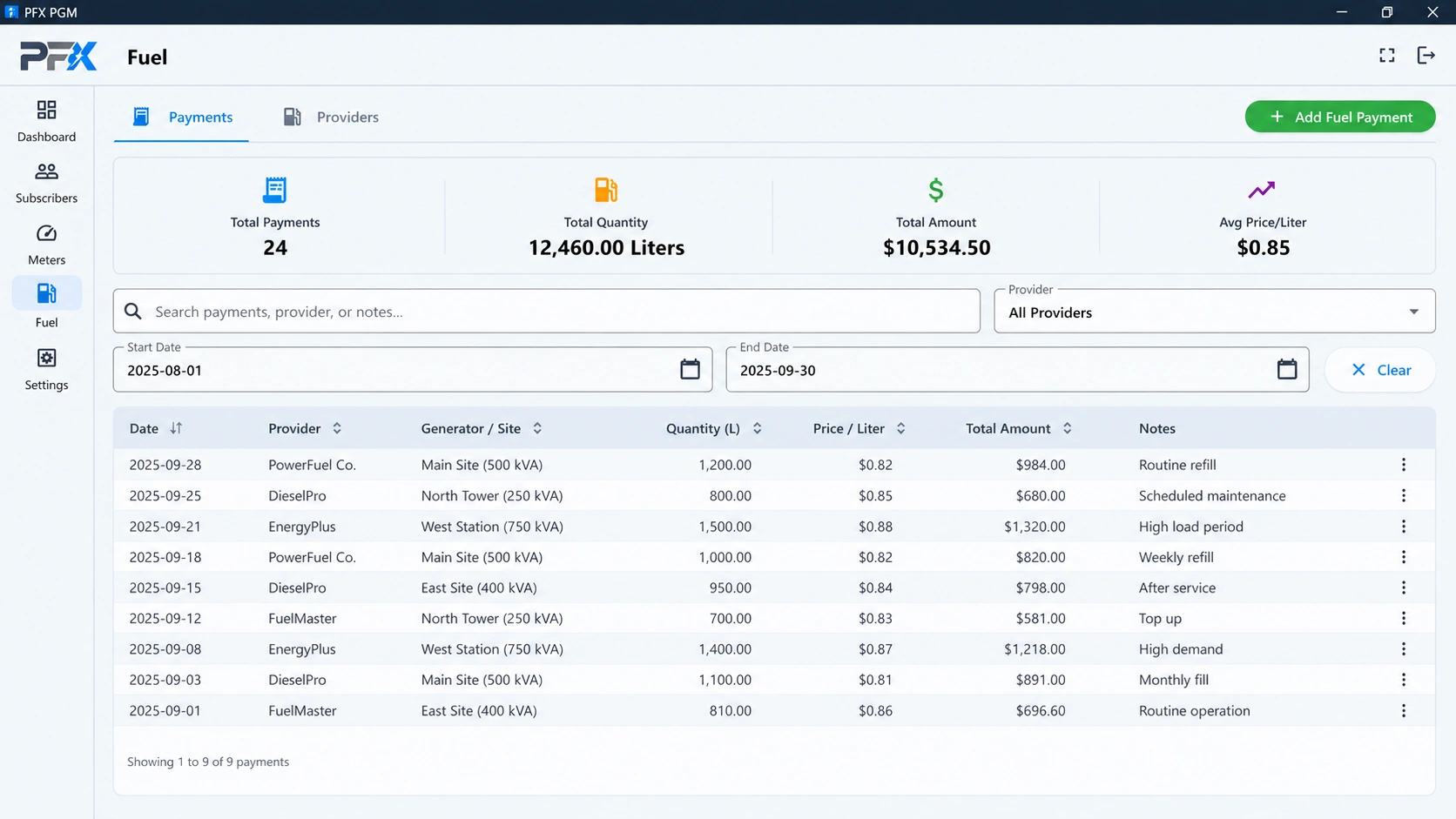
Task: Click the Total Payments receipt icon
Action: 275,190
